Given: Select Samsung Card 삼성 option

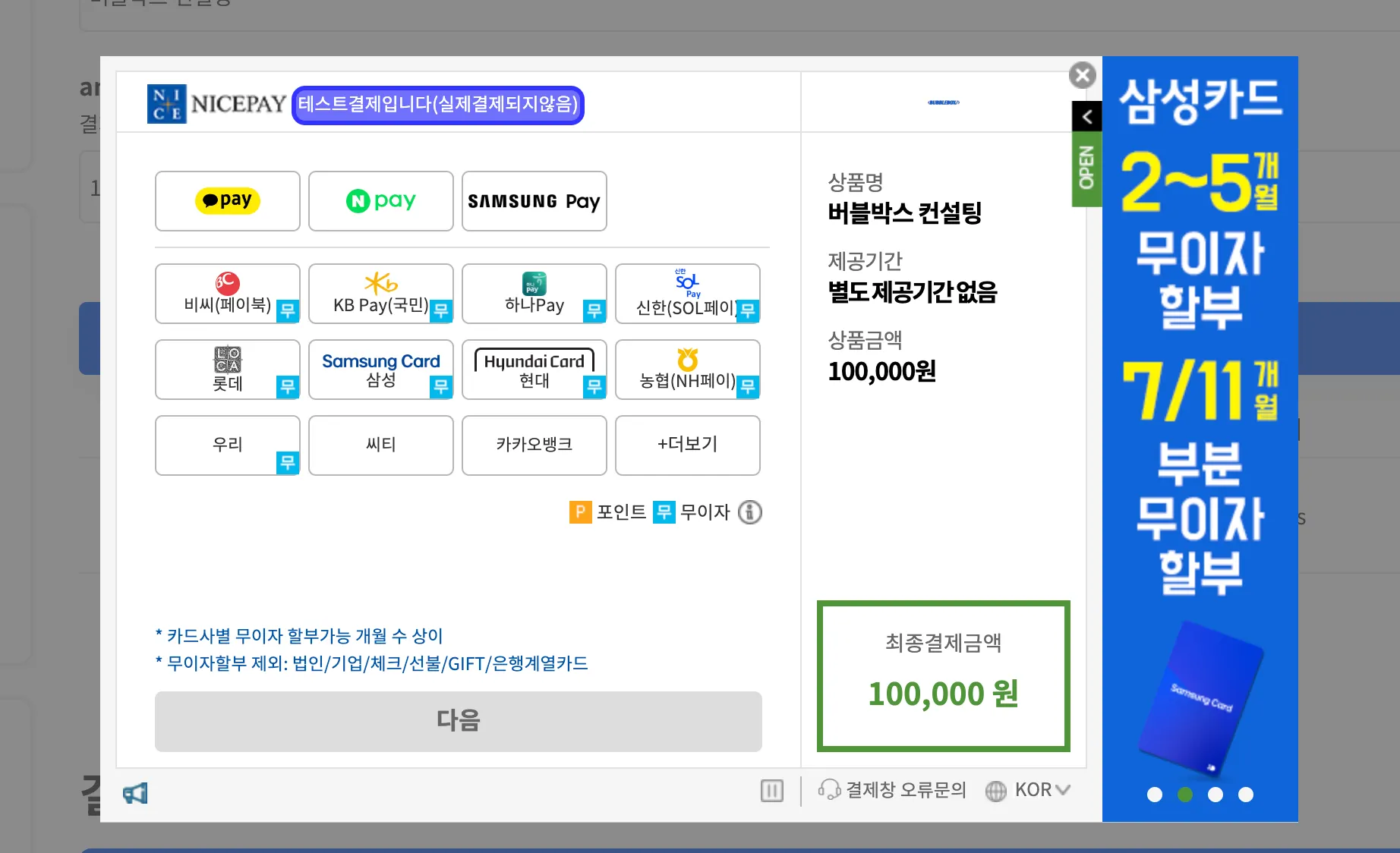Looking at the screenshot, I should click(x=381, y=370).
